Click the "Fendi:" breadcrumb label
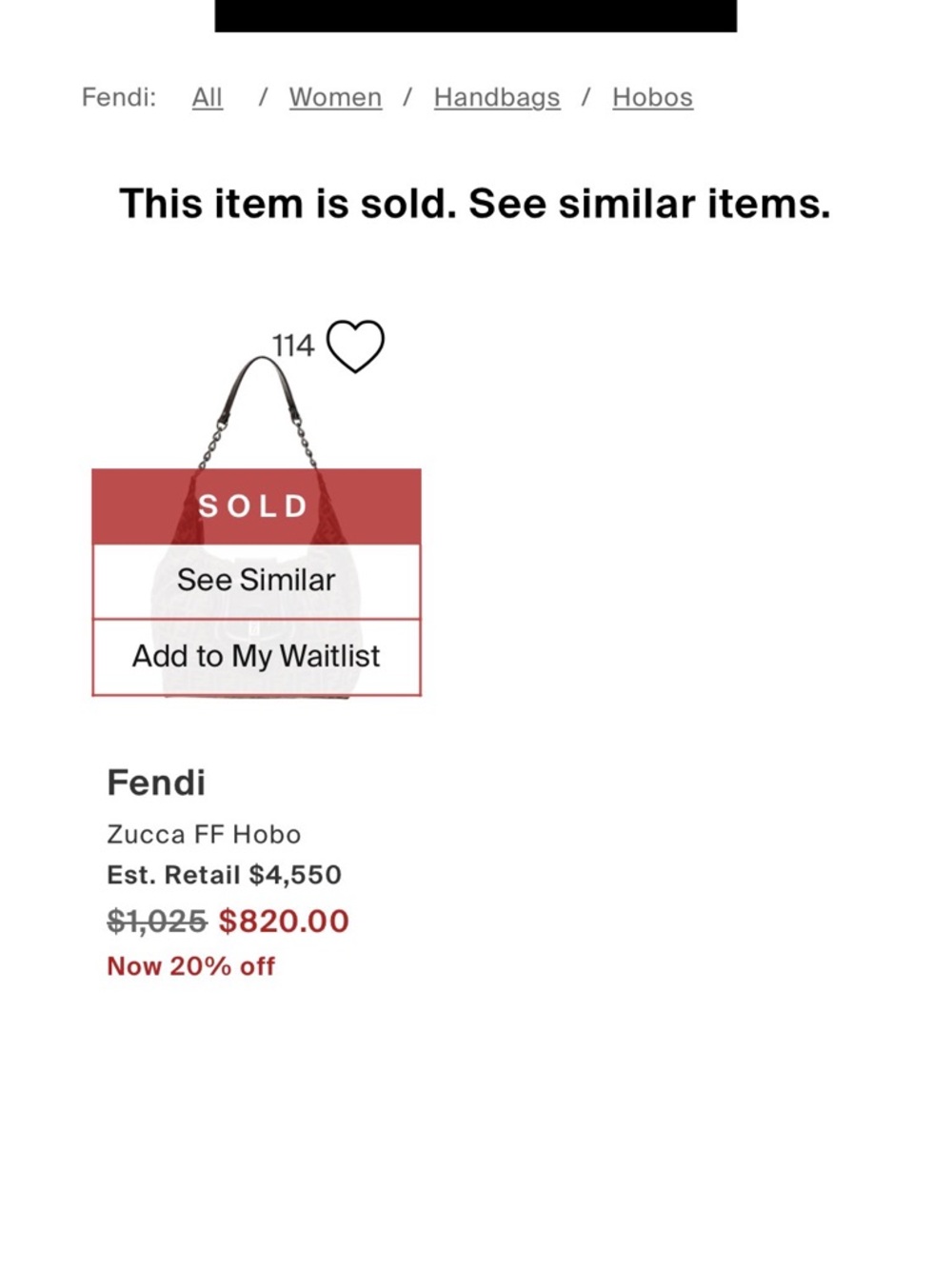The image size is (952, 1269). click(119, 97)
